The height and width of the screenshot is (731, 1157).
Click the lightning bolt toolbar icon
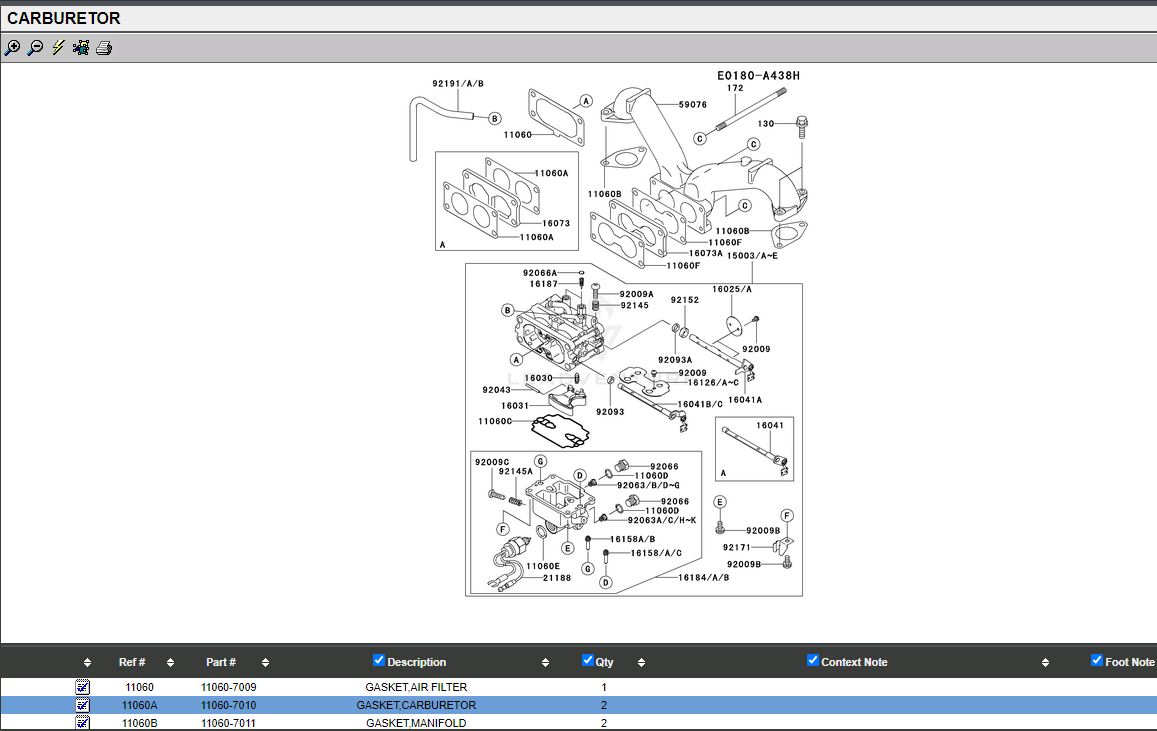[x=58, y=48]
